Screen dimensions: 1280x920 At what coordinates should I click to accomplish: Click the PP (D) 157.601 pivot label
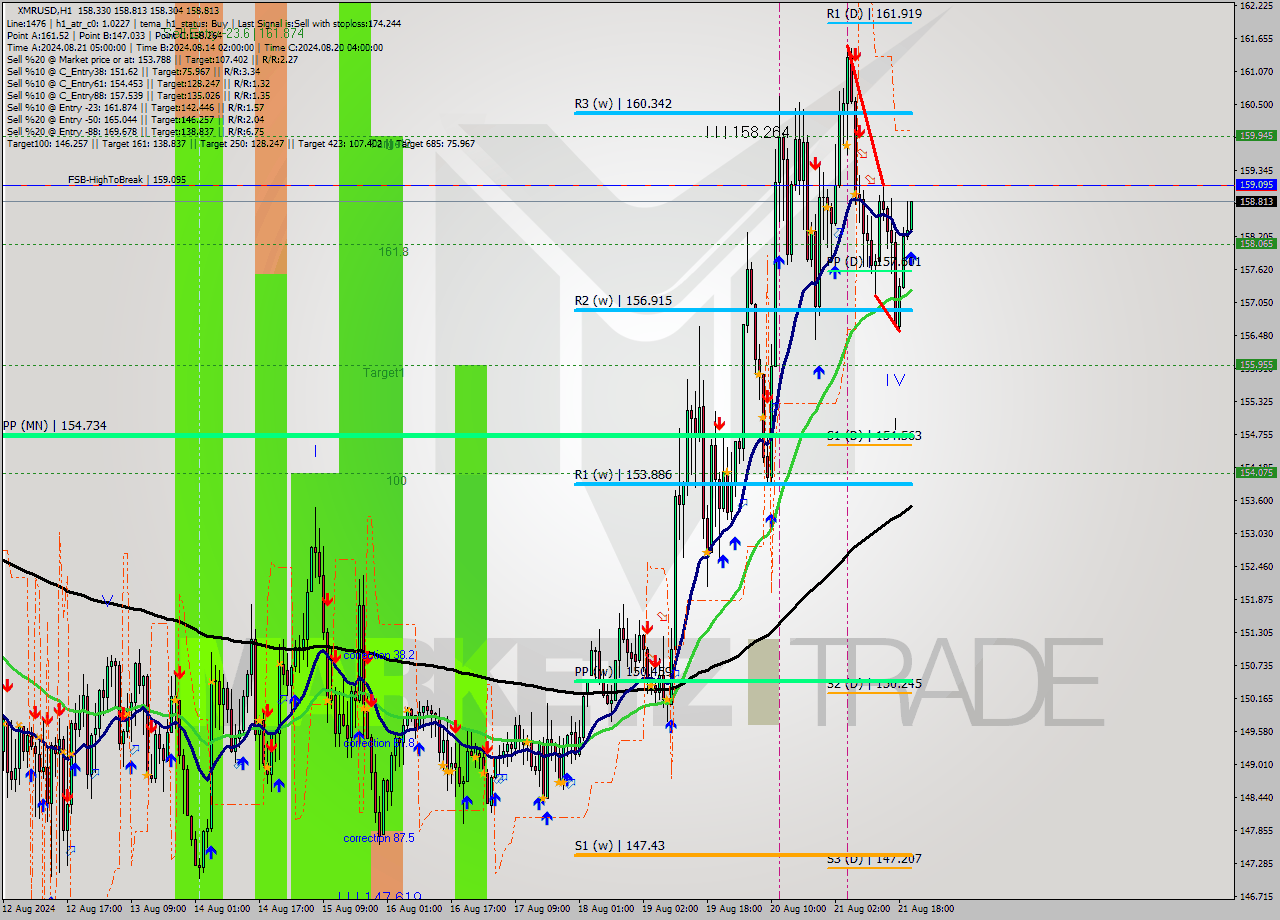(874, 262)
